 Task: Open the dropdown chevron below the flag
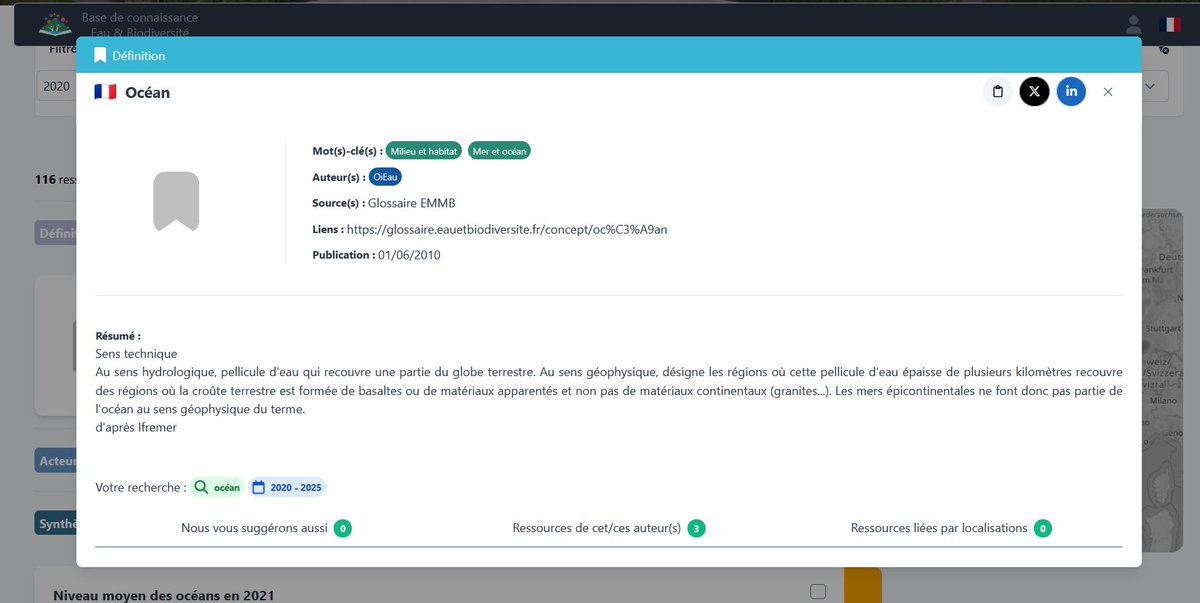coord(1148,86)
